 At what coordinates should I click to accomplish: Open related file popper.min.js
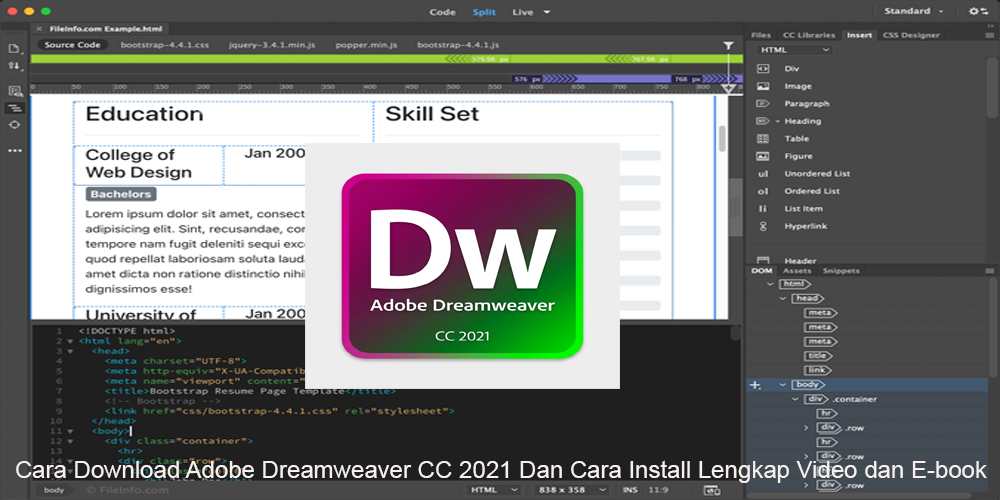[x=366, y=45]
